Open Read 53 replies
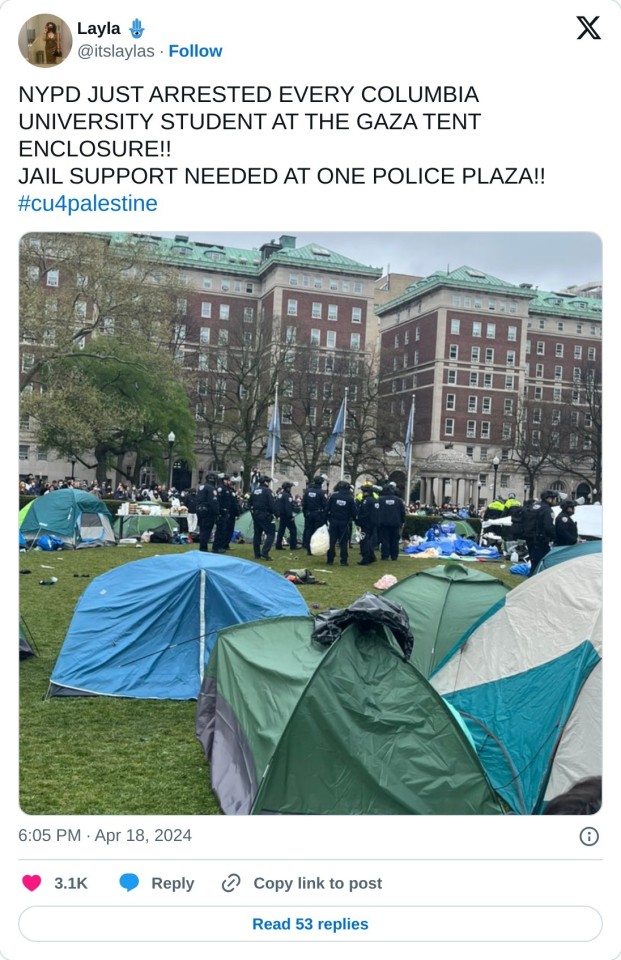Screen dimensions: 621x960 coord(310,924)
